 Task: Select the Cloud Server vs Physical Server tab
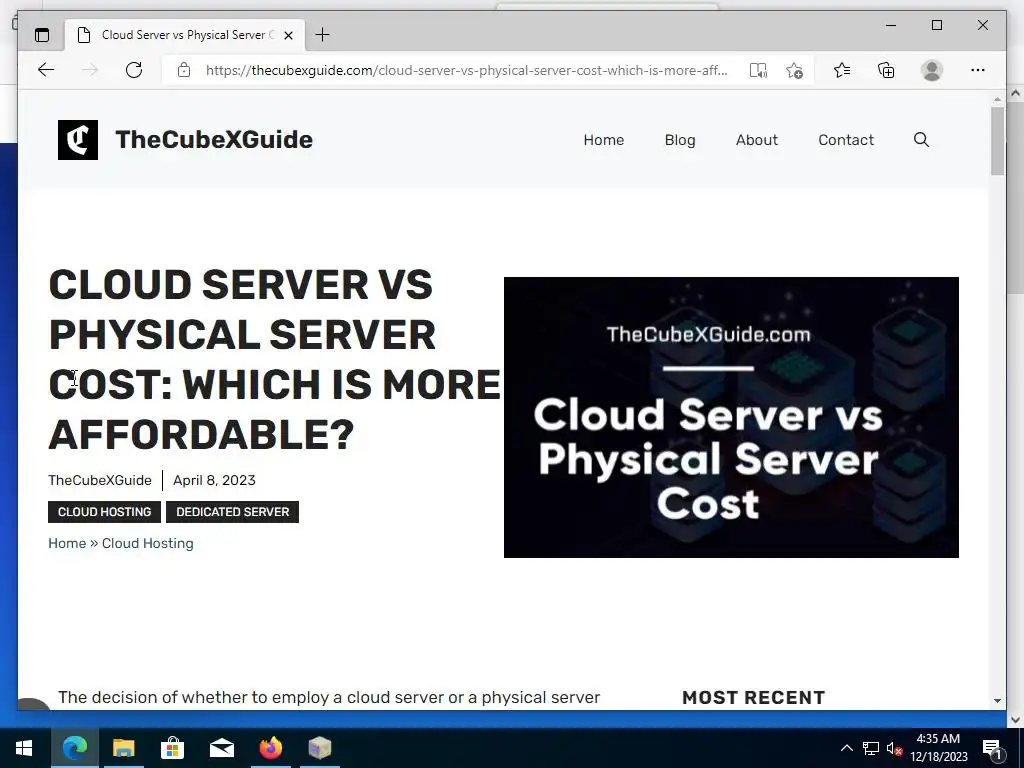pyautogui.click(x=185, y=35)
